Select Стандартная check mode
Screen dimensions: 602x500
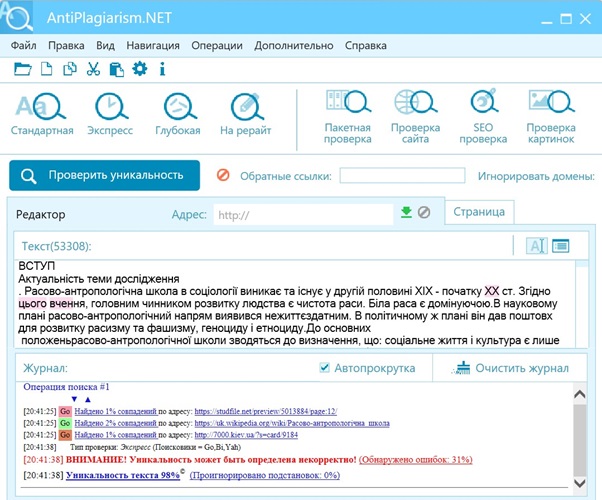point(42,114)
